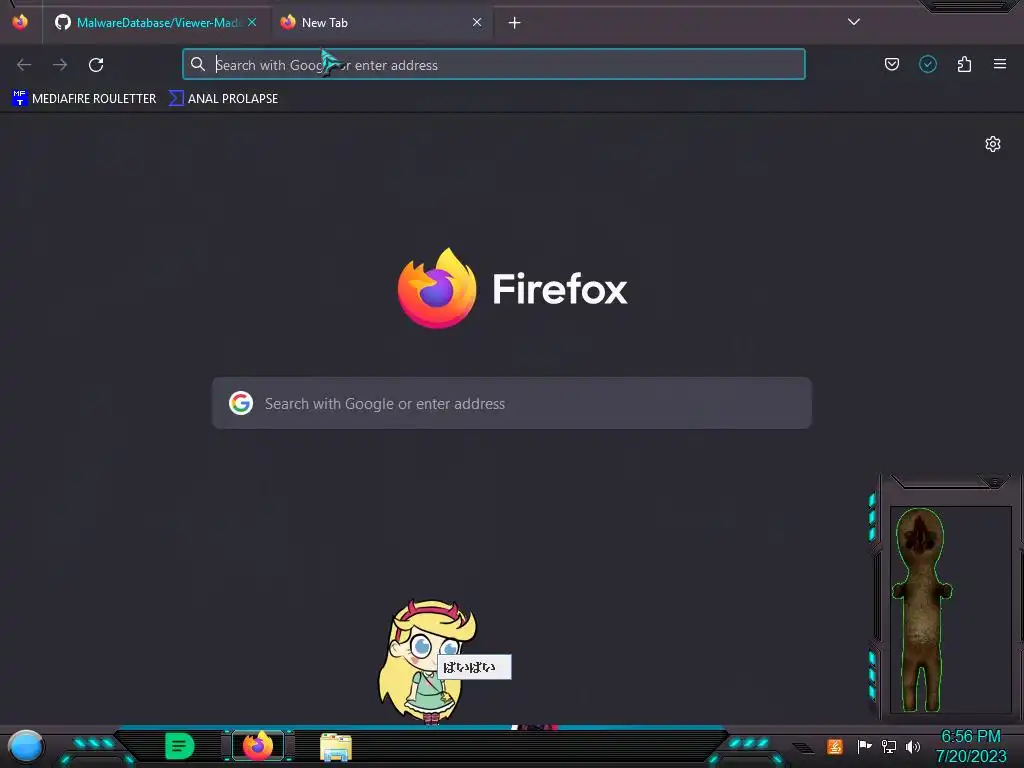This screenshot has height=768, width=1024.
Task: Close the MalwareDatabase GitHub tab
Action: pyautogui.click(x=252, y=23)
